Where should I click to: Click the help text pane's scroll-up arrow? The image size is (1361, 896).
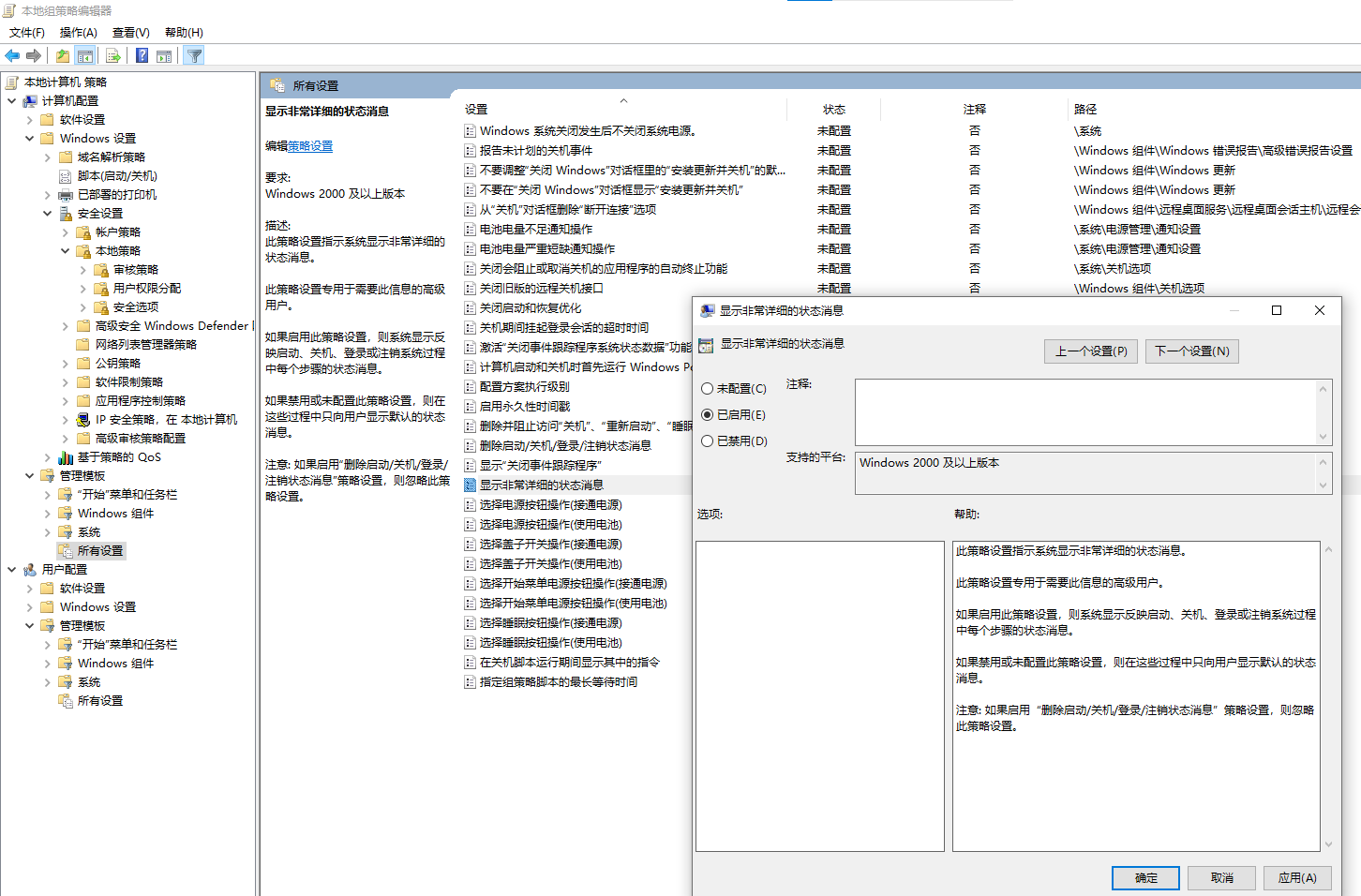[1328, 549]
